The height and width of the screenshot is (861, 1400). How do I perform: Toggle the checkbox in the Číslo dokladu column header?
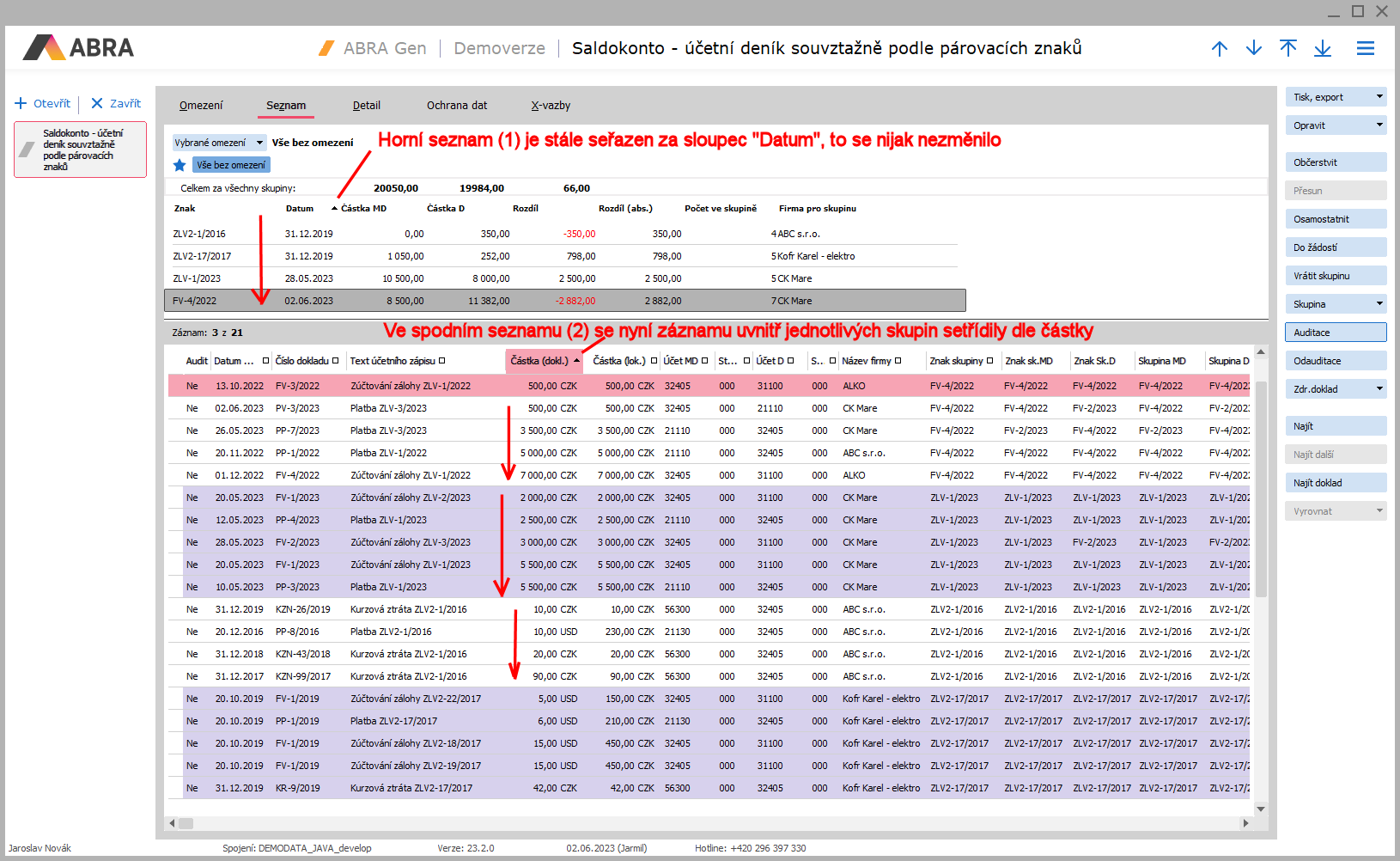(335, 361)
